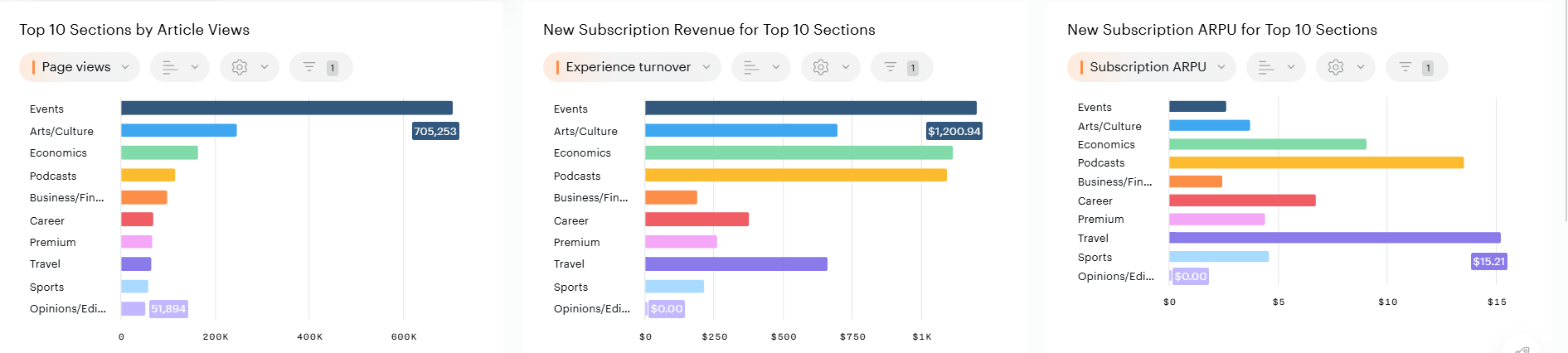Click the Travel bar in Subscription ARPU chart
The height and width of the screenshot is (353, 1568).
click(1334, 238)
